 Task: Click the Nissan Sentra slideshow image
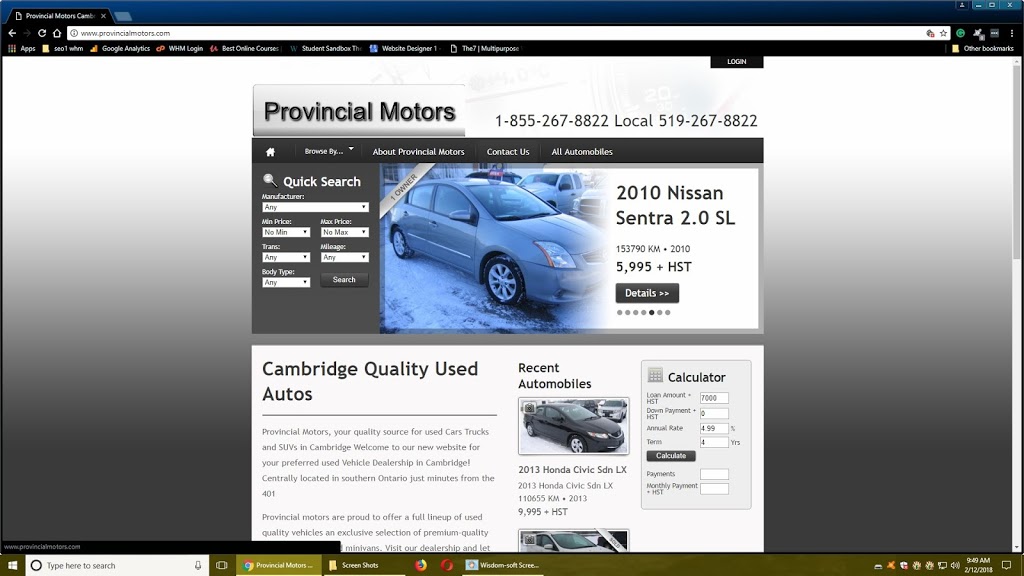494,248
